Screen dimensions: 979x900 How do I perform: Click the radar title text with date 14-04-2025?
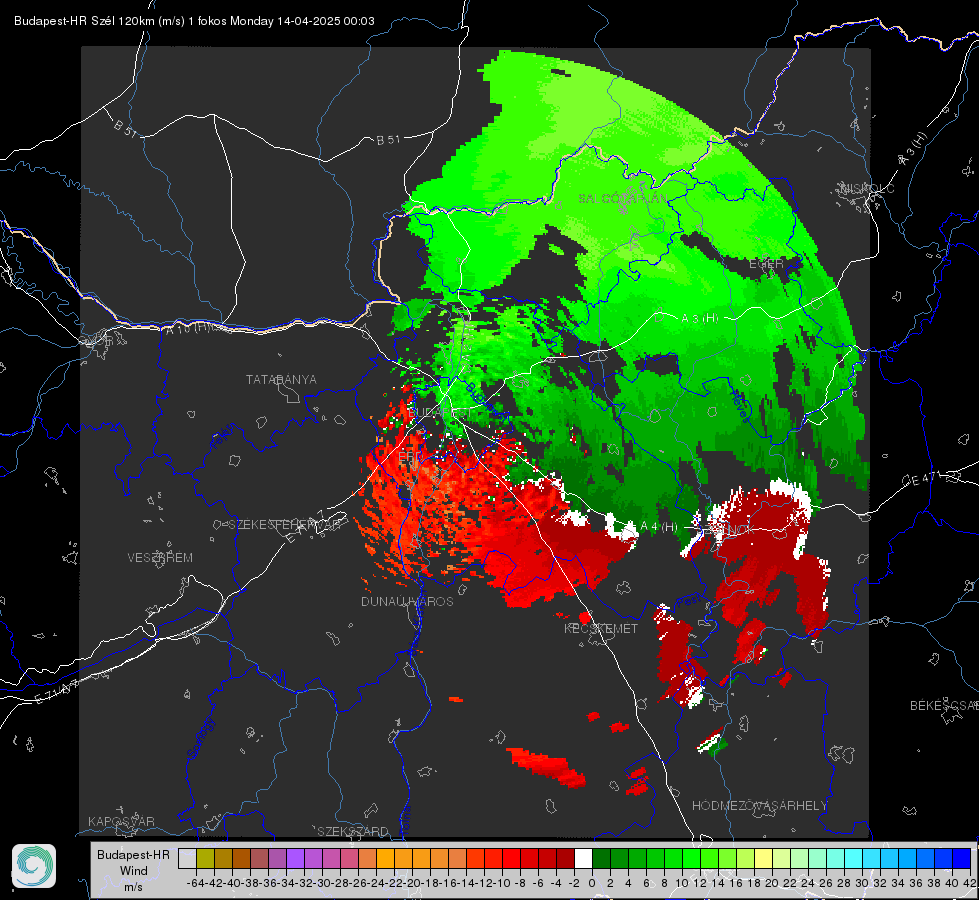pos(194,21)
